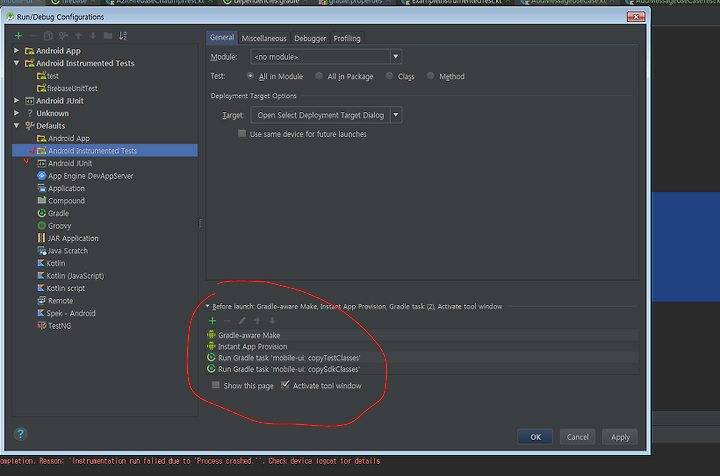This screenshot has width=720, height=476.
Task: Expand Unknown tree node
Action: (17, 113)
